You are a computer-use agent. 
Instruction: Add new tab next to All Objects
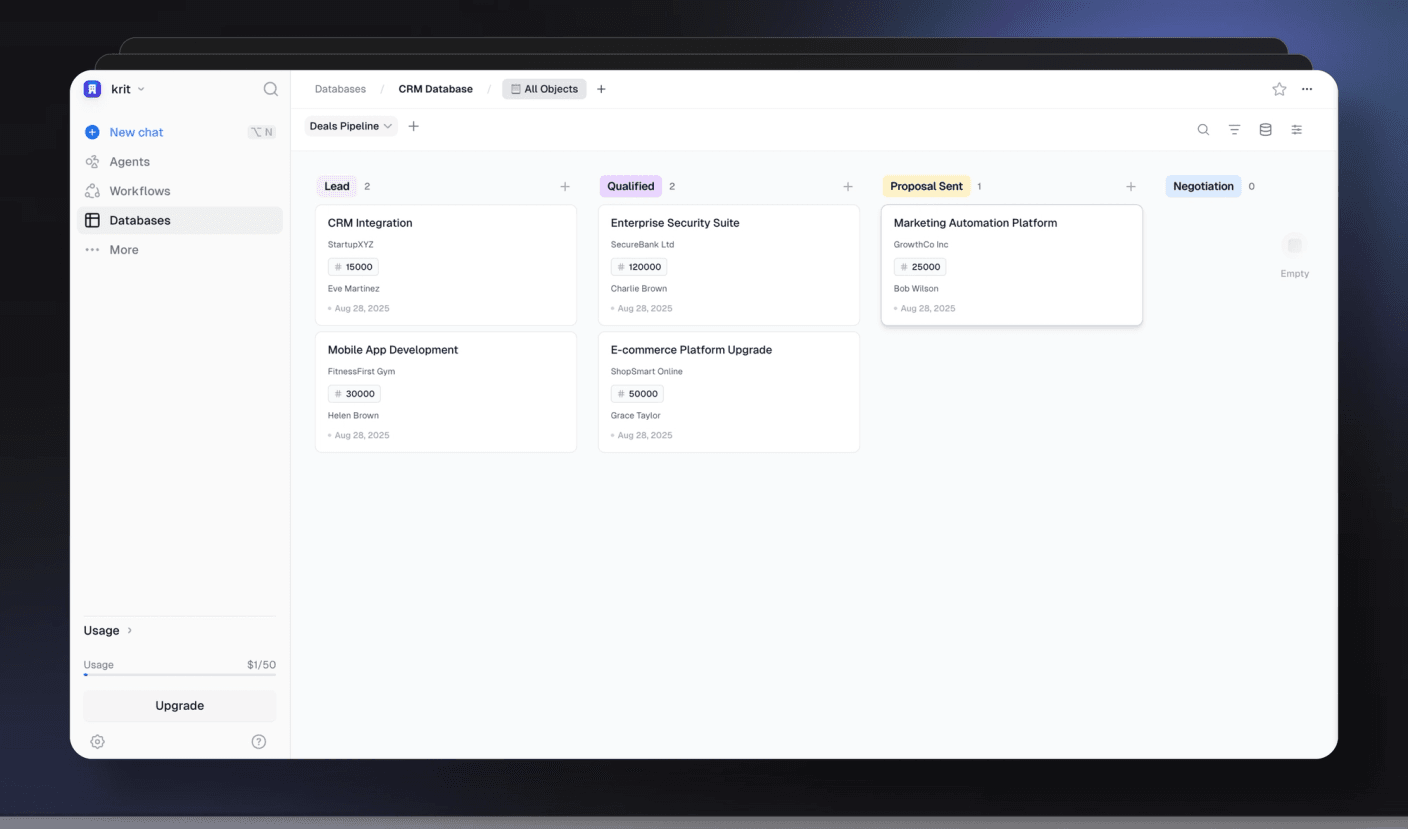tap(601, 89)
